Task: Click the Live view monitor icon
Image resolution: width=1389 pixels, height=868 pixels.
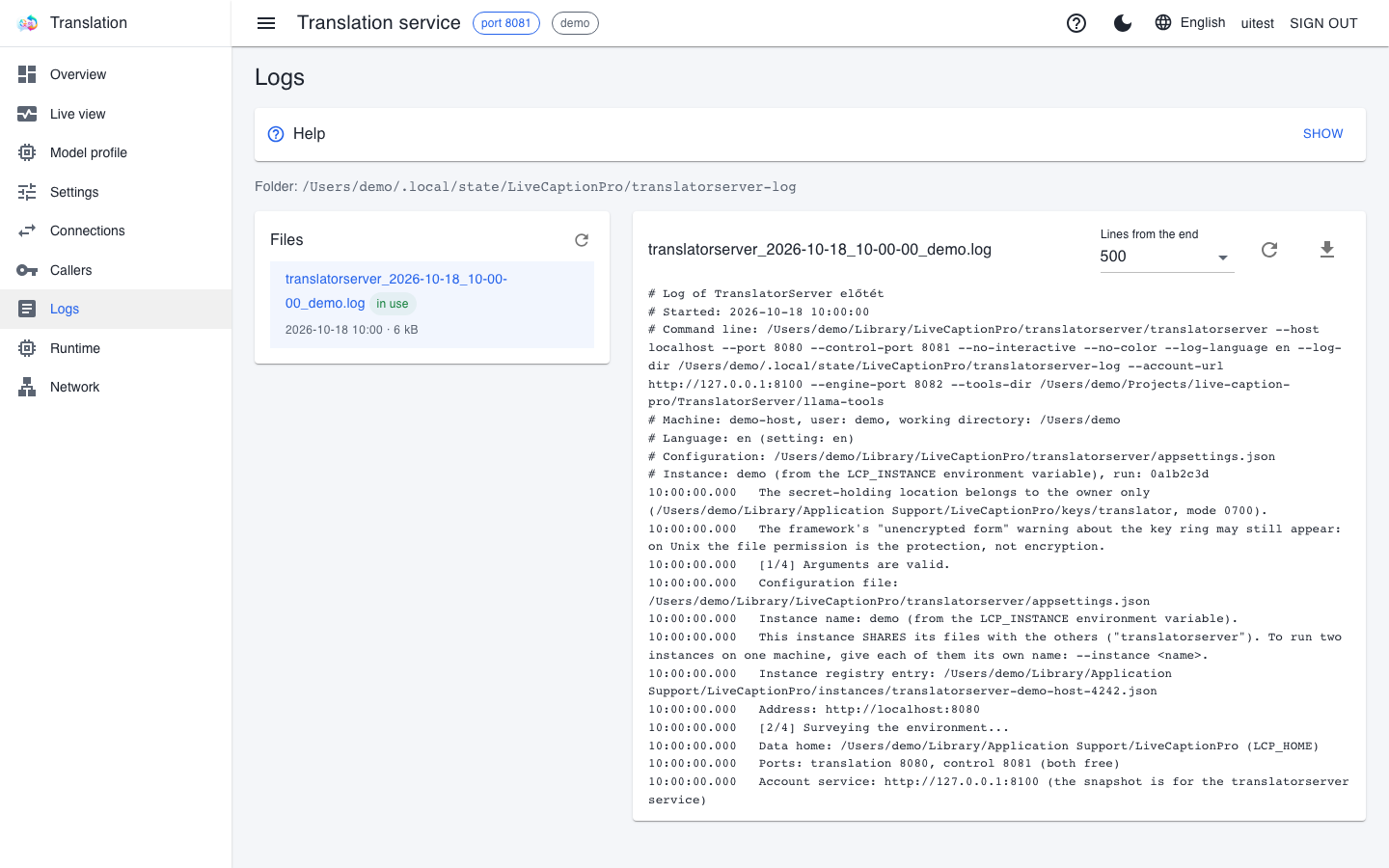Action: point(27,114)
